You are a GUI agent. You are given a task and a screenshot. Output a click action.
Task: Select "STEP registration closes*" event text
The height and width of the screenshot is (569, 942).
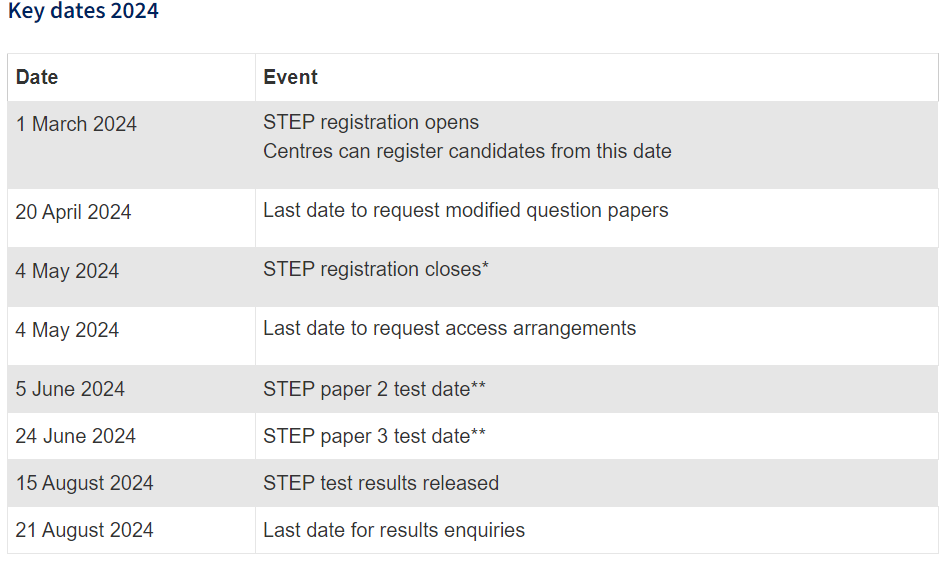tap(376, 269)
